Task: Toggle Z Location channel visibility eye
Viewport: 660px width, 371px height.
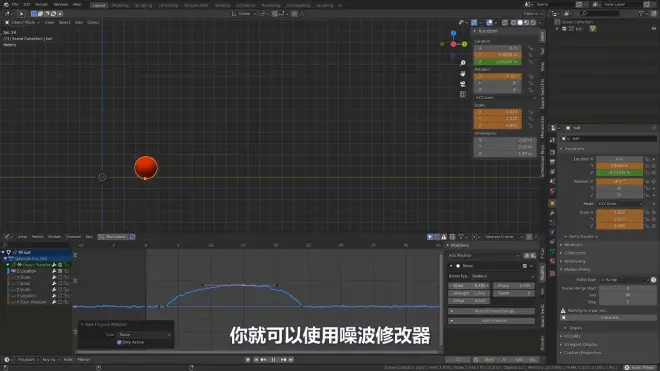Action: click(x=13, y=271)
